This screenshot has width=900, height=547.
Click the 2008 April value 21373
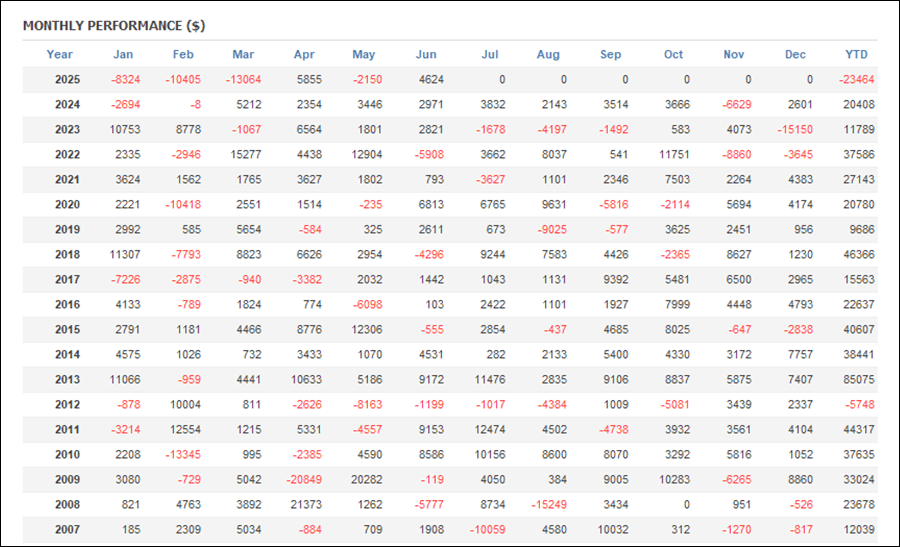tap(307, 505)
